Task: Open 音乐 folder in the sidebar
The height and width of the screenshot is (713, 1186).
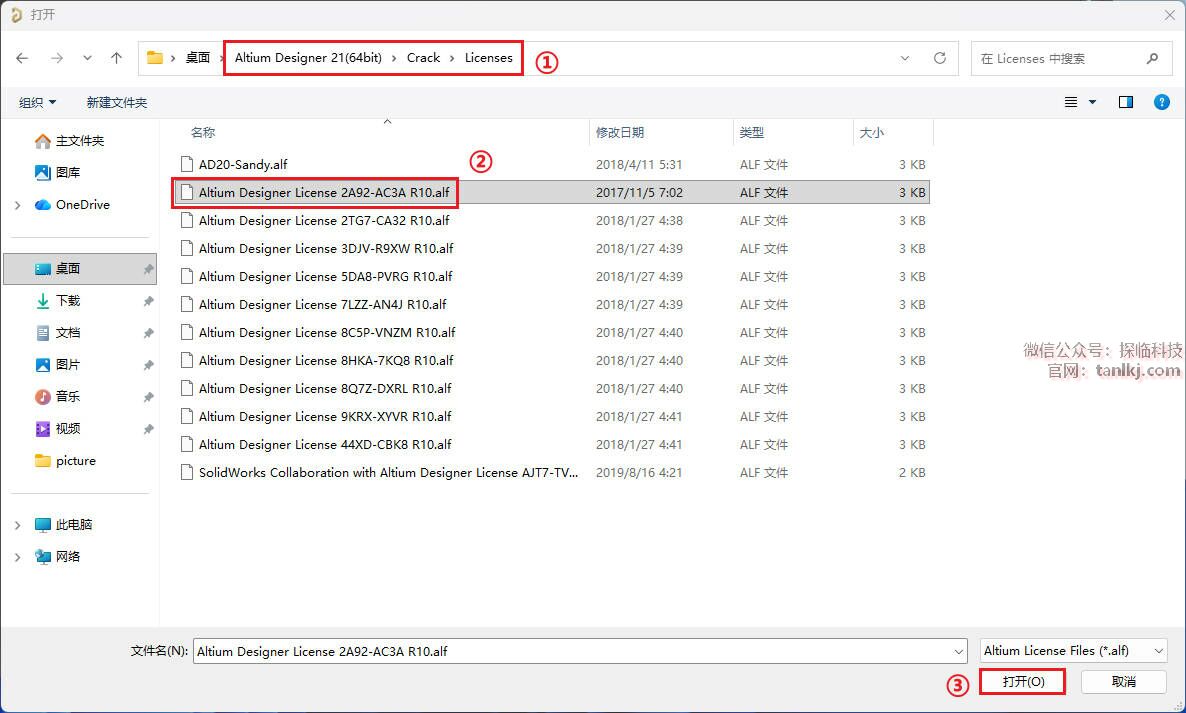Action: tap(57, 396)
